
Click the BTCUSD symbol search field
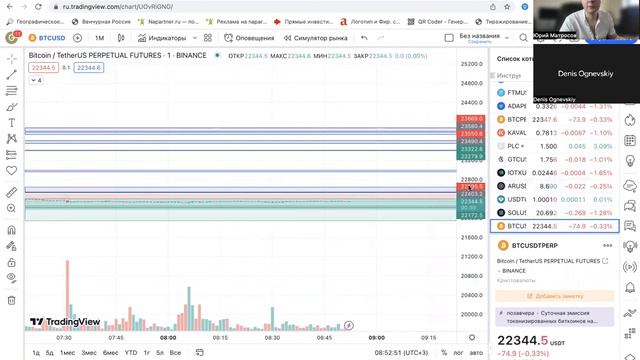[47, 38]
